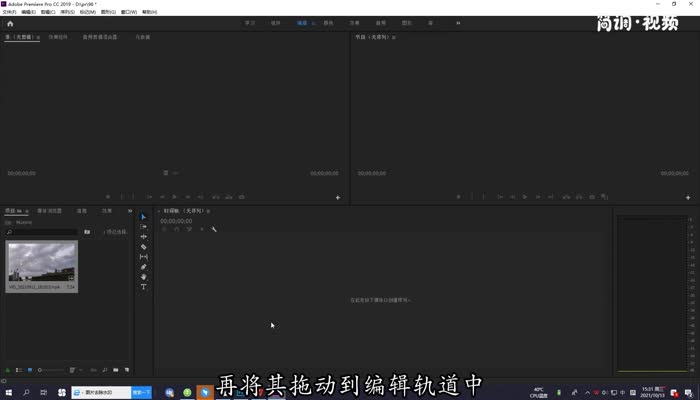Click the Windows Start button
Screen dimensions: 700x400
9,393
